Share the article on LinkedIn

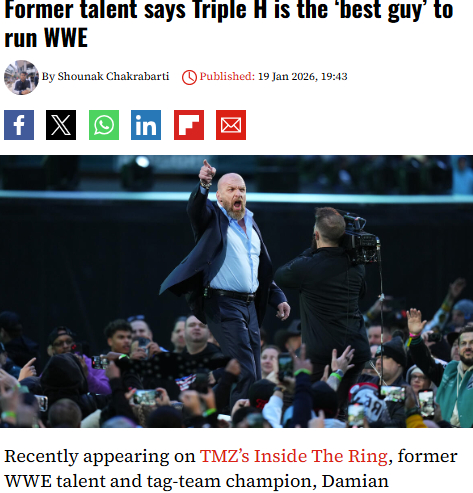pos(146,125)
